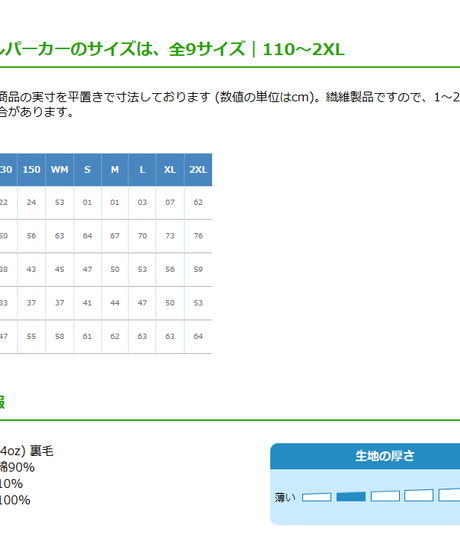
Task: Click the 2XL size column header
Action: [x=198, y=170]
